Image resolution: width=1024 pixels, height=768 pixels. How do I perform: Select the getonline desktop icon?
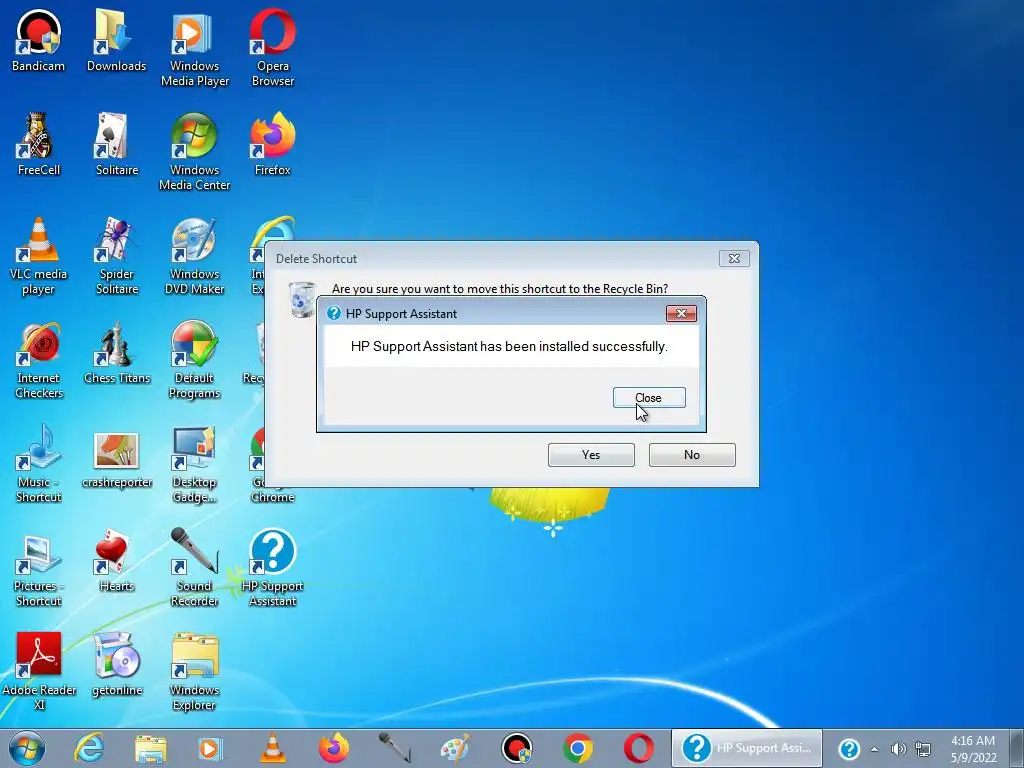pyautogui.click(x=116, y=665)
